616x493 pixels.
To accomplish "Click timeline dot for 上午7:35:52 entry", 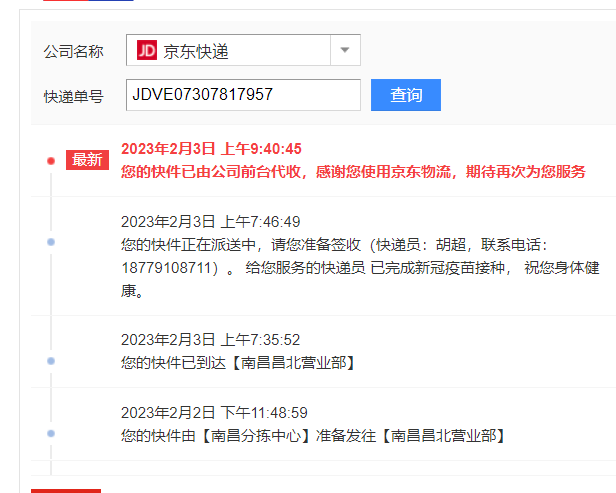I will [51, 361].
